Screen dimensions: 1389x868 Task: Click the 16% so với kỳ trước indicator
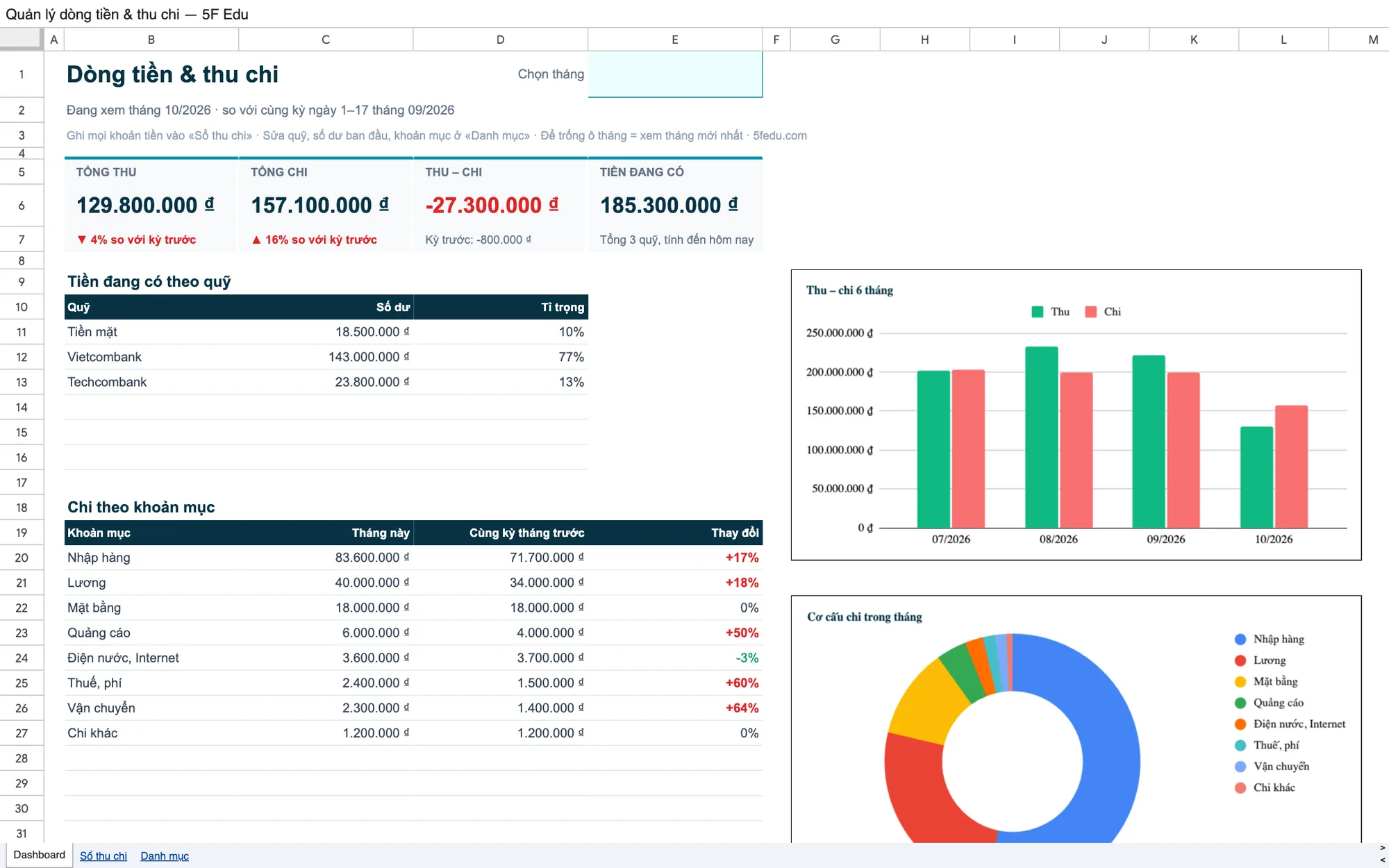[314, 240]
